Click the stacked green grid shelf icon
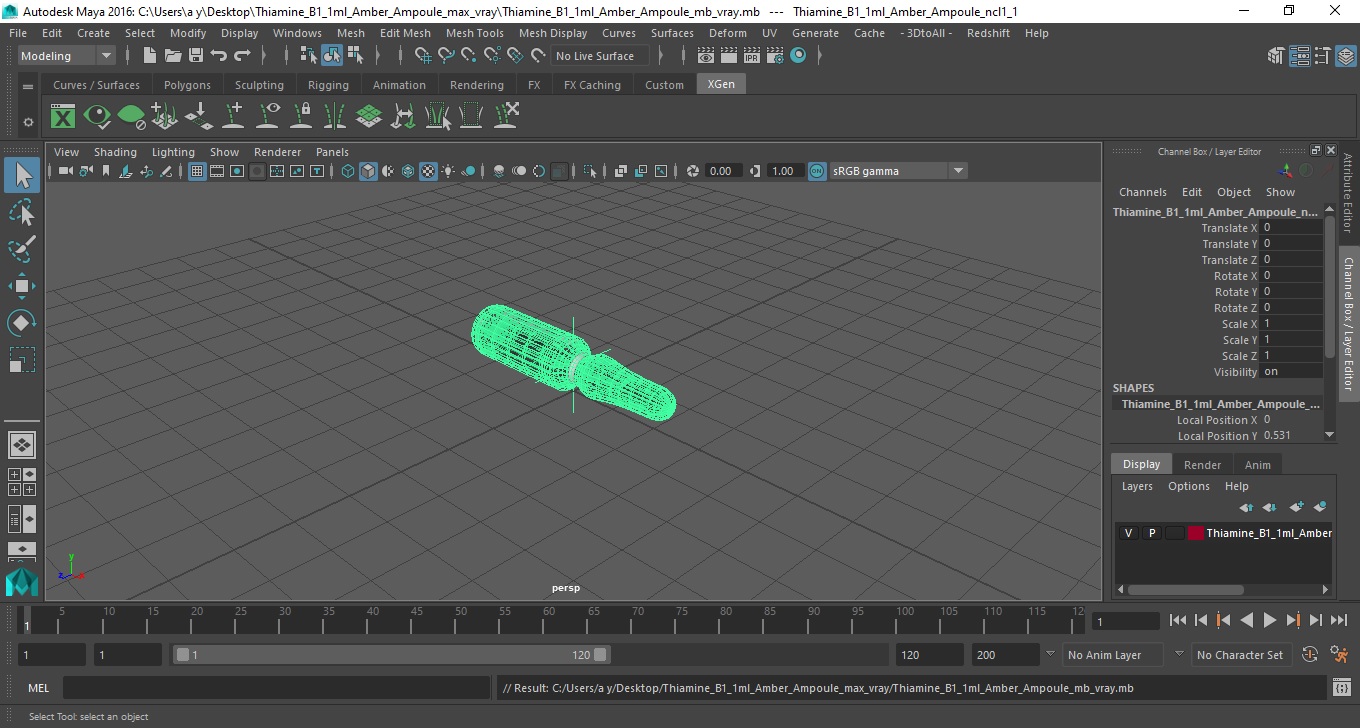 coord(369,116)
